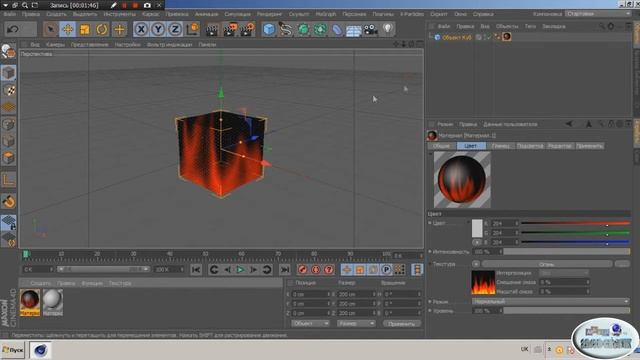Open Render Settings icon
The width and height of the screenshot is (640, 360).
pos(248,29)
